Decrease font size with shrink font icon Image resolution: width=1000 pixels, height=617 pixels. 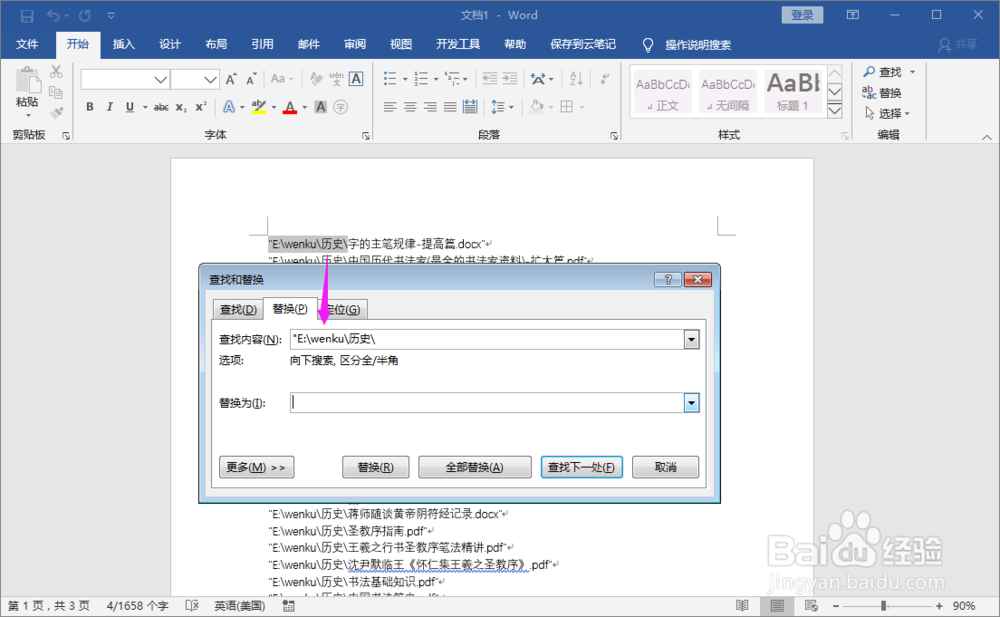(x=251, y=79)
